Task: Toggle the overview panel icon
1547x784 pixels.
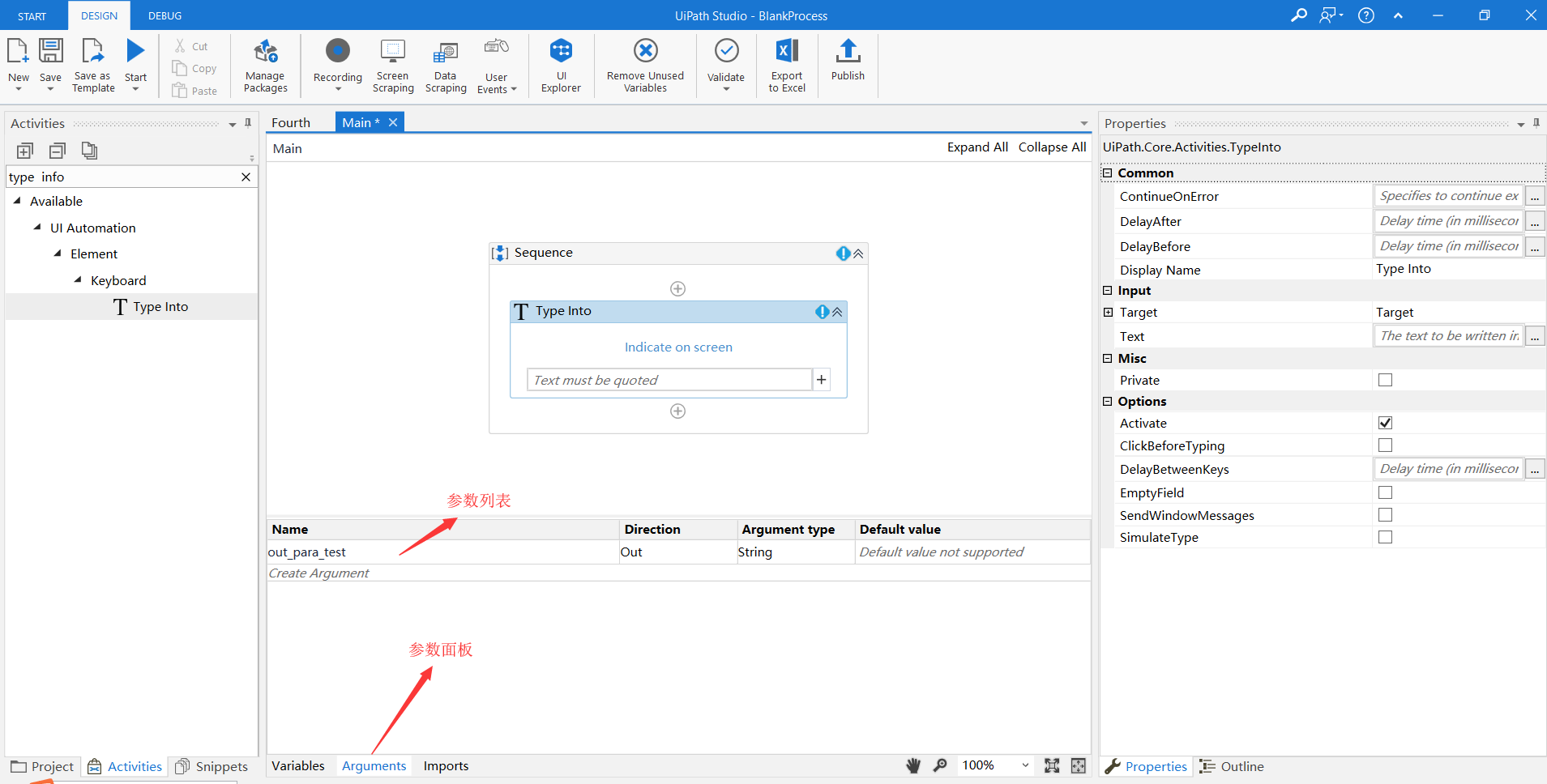Action: (x=1079, y=765)
